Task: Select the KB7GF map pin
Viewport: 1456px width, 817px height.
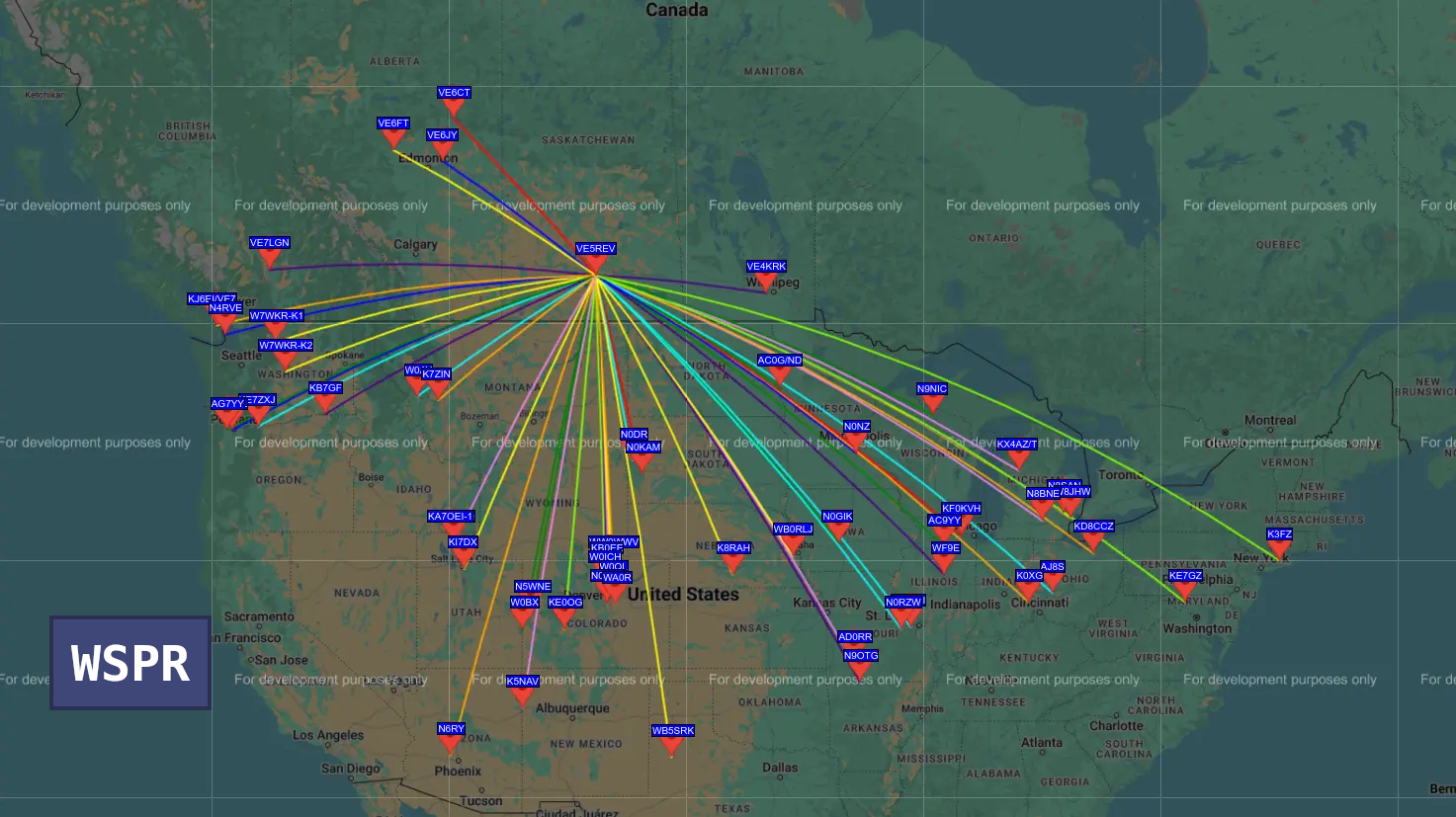Action: coord(325,403)
